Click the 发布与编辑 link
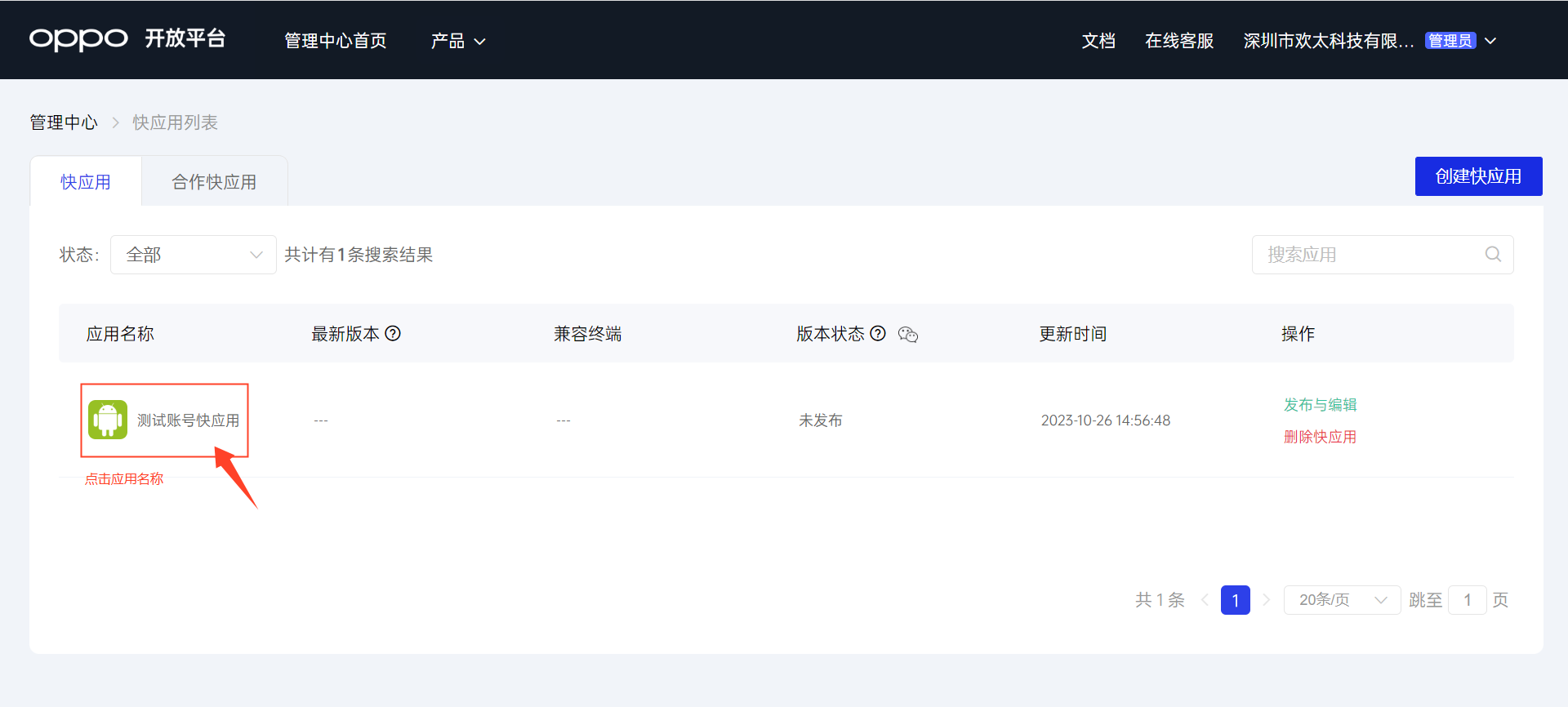Screen dimensions: 1568x707 click(x=1320, y=405)
